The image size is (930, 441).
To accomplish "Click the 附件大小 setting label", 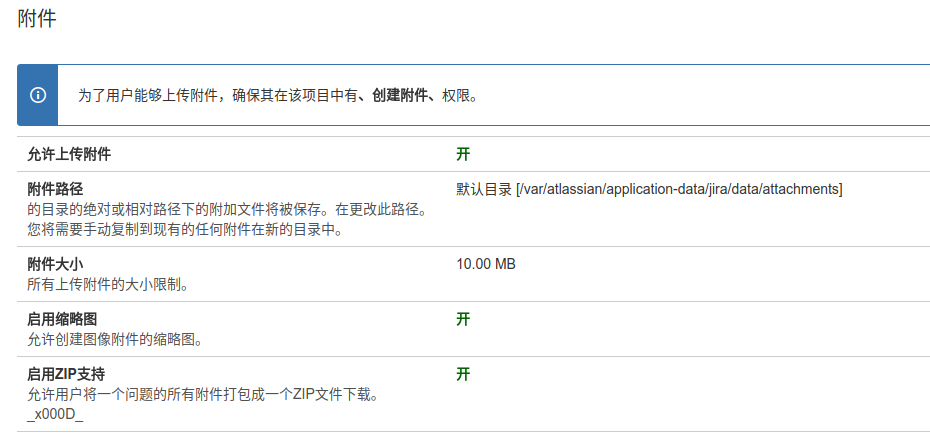I will [x=55, y=264].
